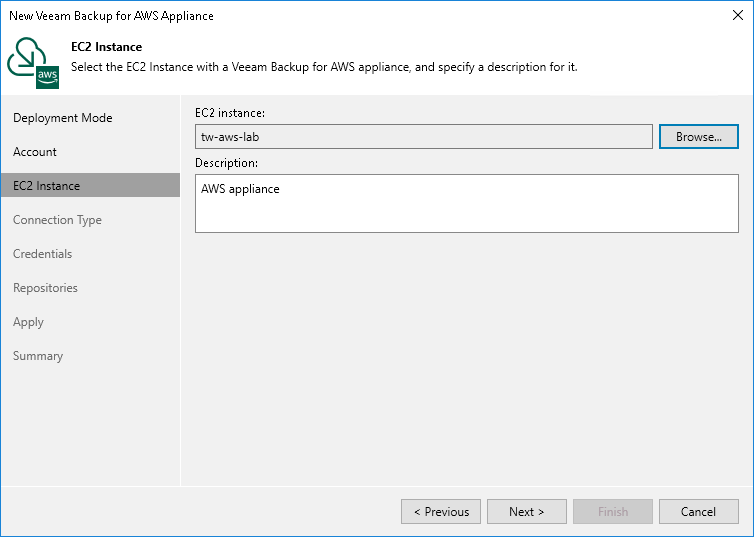Cancel the appliance wizard
The width and height of the screenshot is (754, 537).
click(699, 512)
